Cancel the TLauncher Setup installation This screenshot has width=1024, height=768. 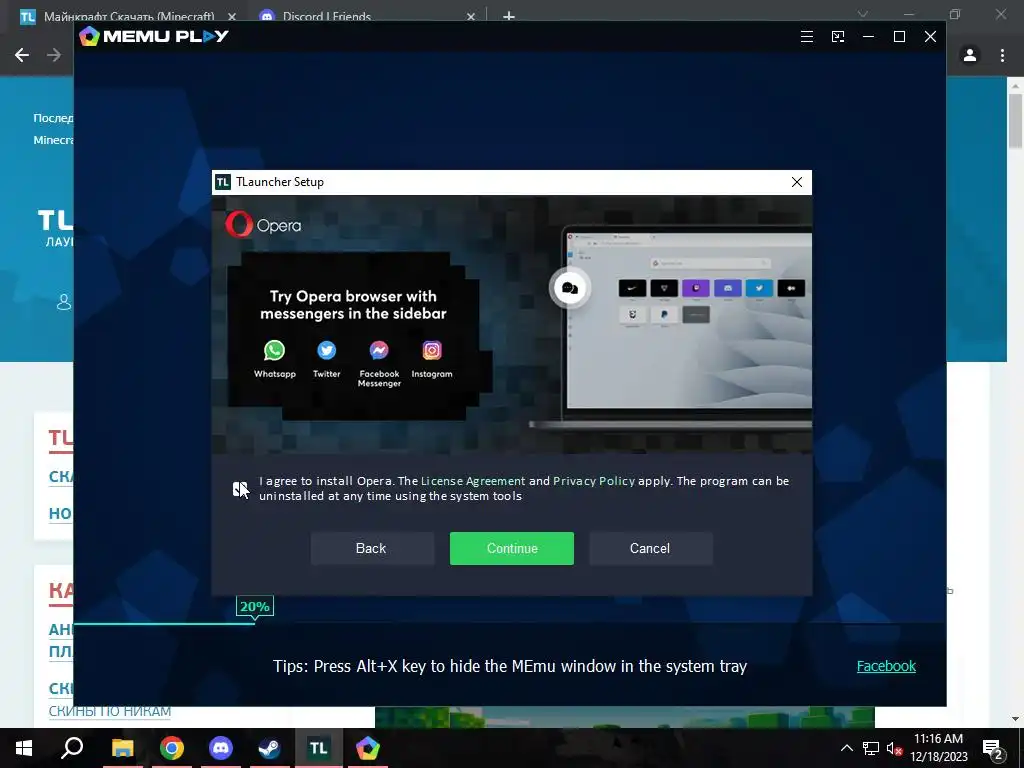click(x=650, y=549)
